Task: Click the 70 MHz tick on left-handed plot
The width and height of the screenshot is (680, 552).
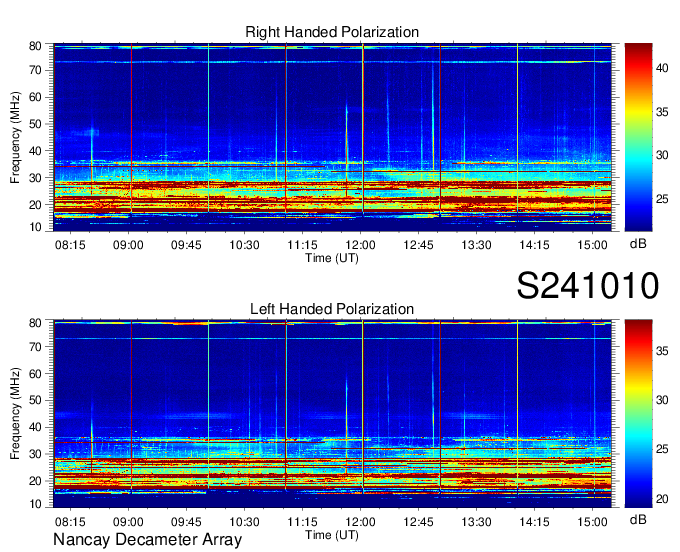Action: [35, 346]
